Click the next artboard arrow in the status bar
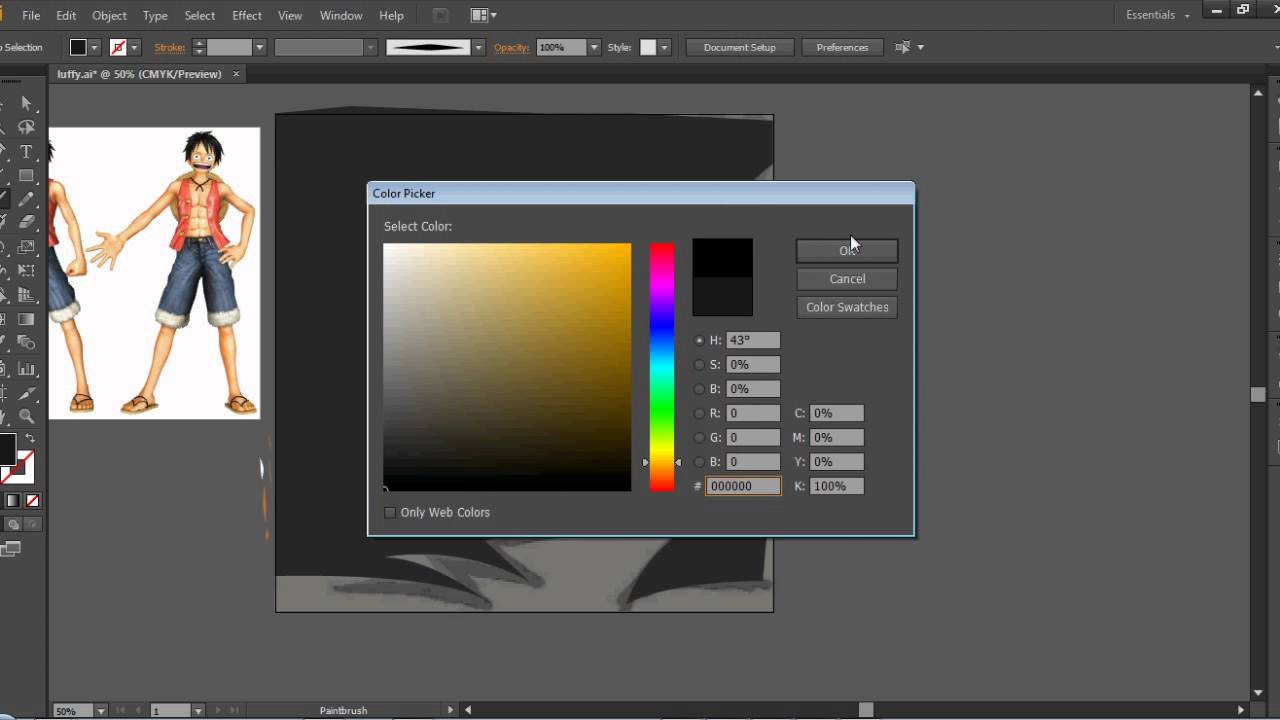 [x=218, y=710]
